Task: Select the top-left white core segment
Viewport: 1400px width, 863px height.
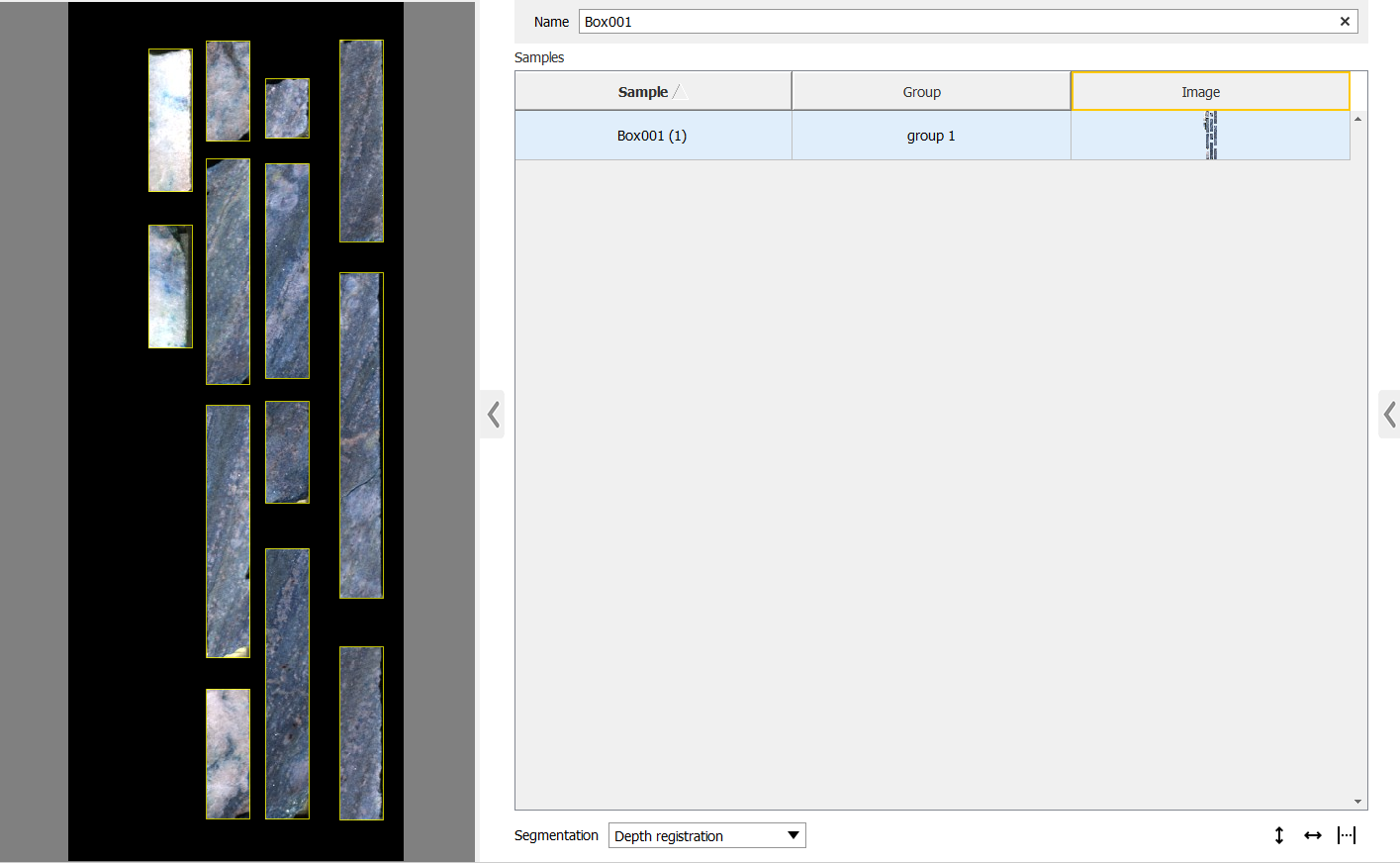Action: 170,120
